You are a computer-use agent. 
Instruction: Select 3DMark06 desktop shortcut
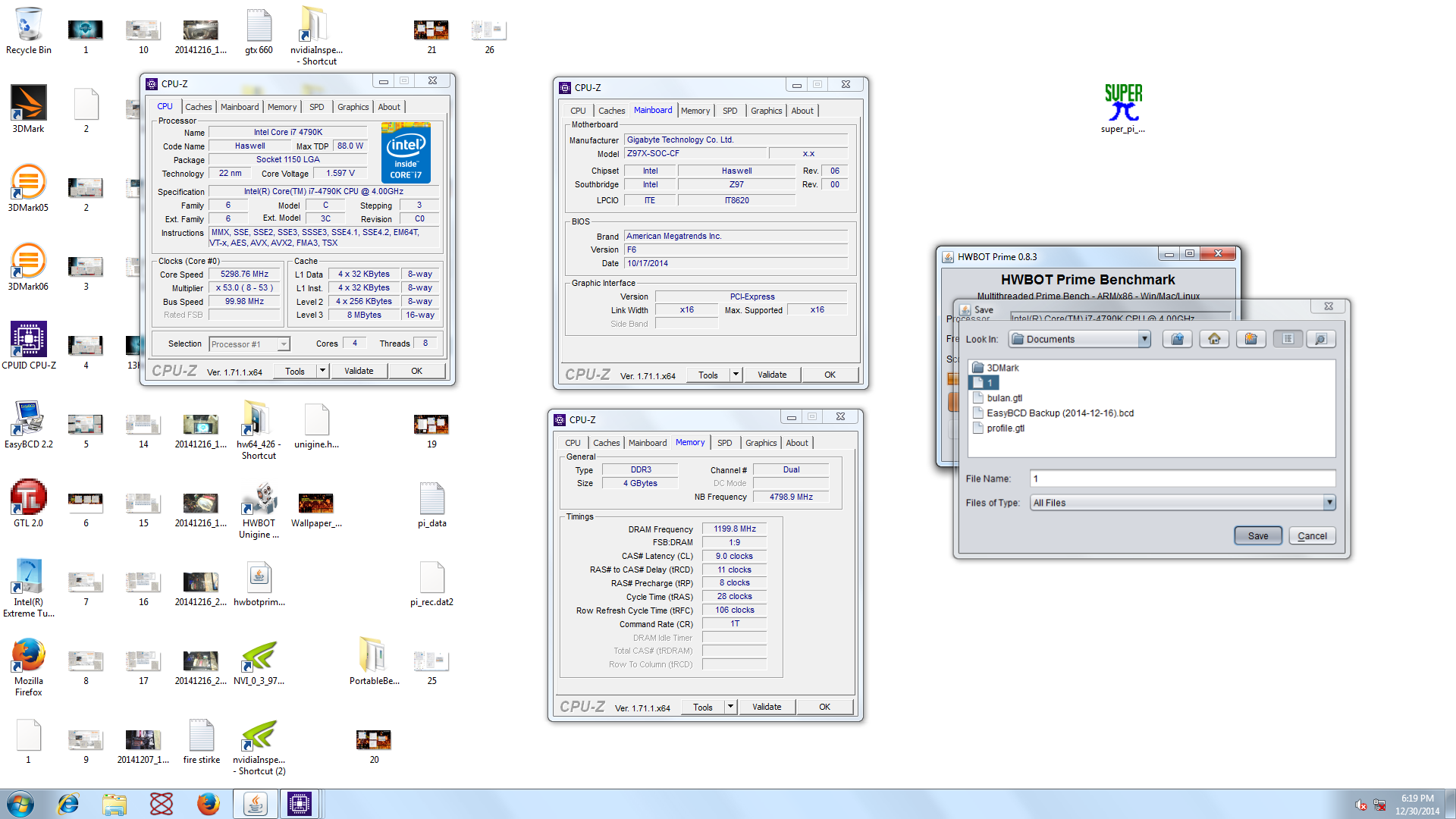click(29, 268)
